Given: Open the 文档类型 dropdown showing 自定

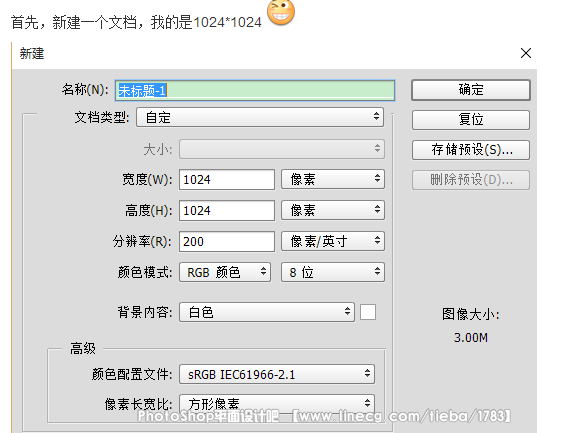Looking at the screenshot, I should [260, 117].
